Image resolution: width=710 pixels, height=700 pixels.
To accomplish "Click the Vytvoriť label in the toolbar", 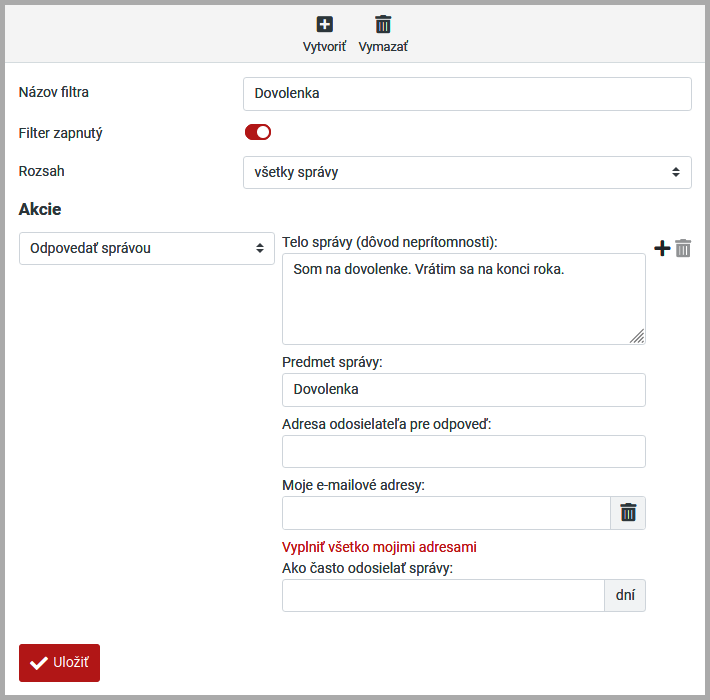I will tap(324, 47).
